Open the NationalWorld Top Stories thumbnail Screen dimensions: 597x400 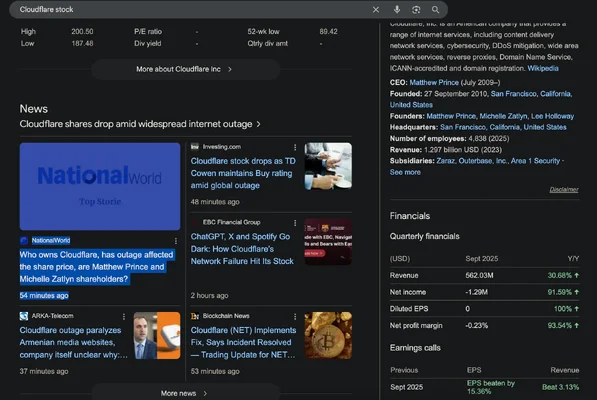[100, 186]
